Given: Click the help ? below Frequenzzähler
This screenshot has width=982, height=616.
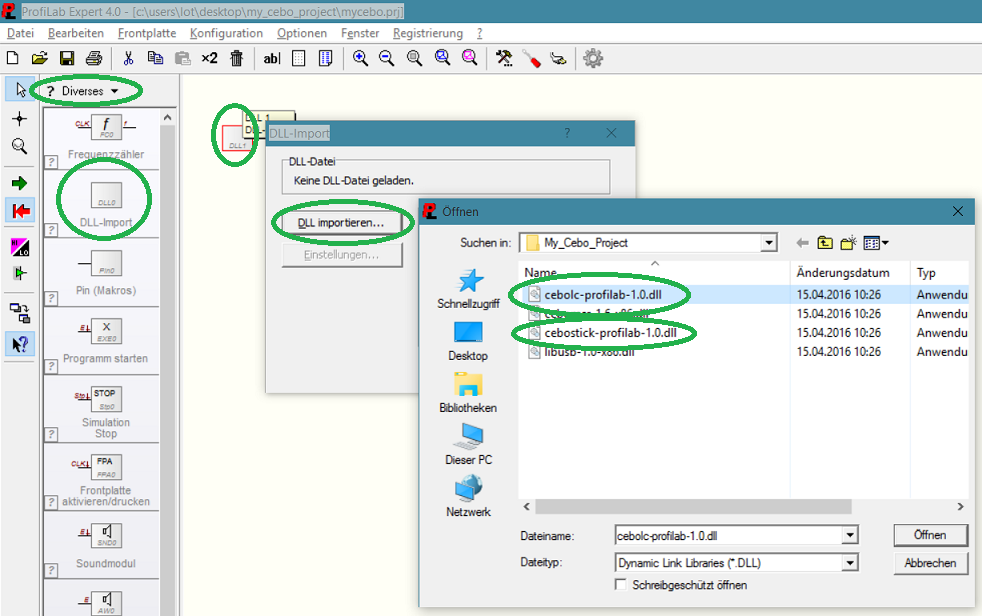Looking at the screenshot, I should (x=52, y=162).
